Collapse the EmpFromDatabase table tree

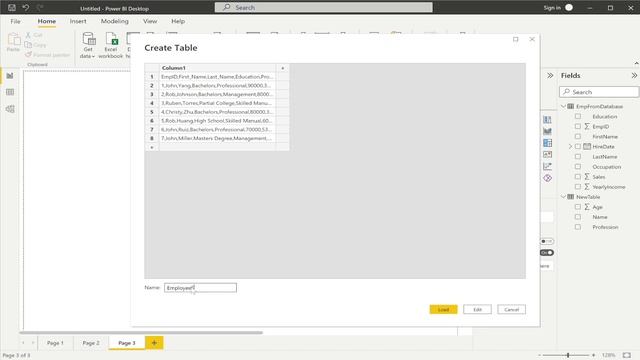coord(564,106)
